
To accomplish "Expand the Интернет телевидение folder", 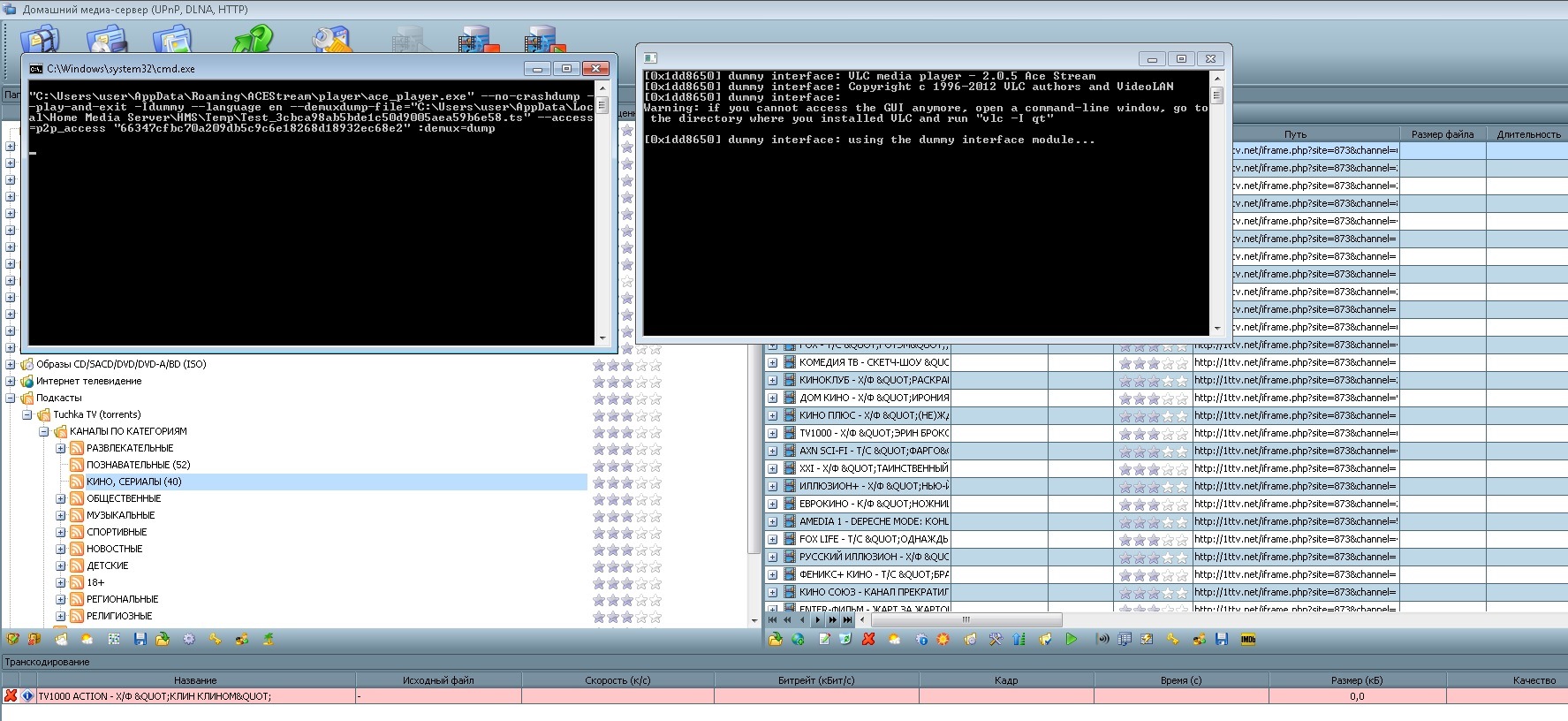I will pyautogui.click(x=11, y=381).
